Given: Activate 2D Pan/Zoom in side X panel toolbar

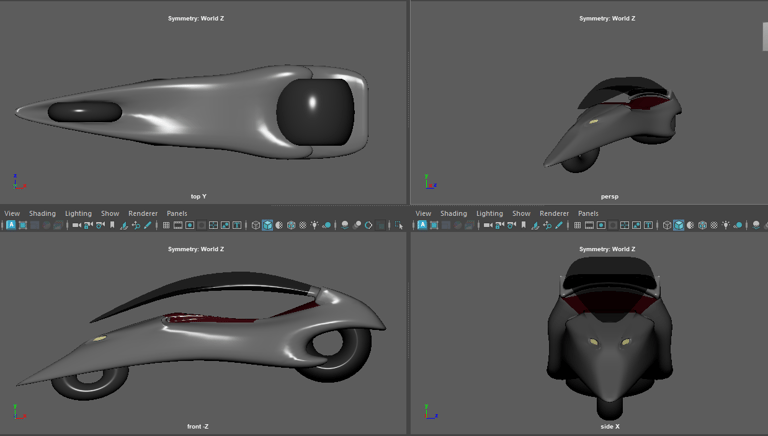Looking at the screenshot, I should [547, 225].
